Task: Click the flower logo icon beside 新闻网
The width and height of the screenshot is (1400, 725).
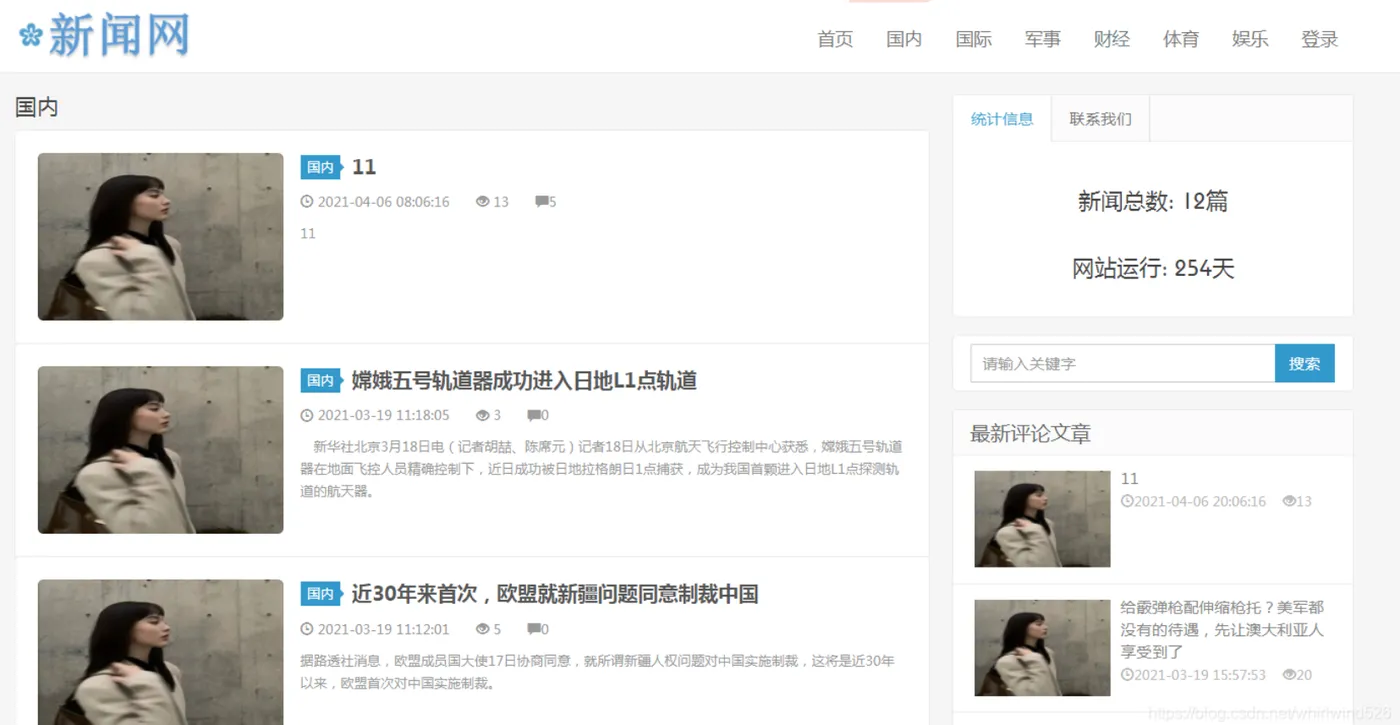Action: (31, 35)
